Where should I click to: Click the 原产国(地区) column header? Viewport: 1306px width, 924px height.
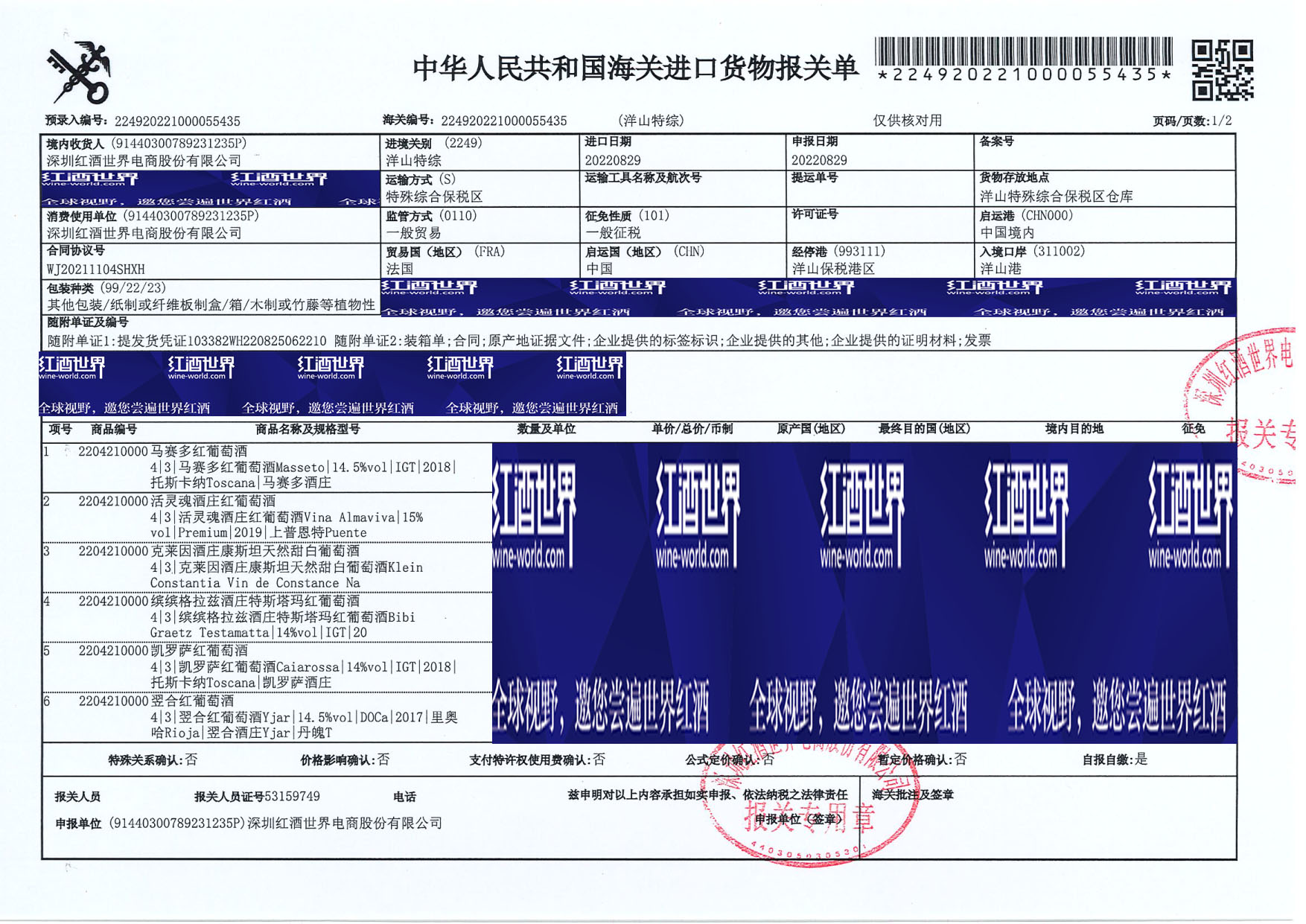point(811,429)
